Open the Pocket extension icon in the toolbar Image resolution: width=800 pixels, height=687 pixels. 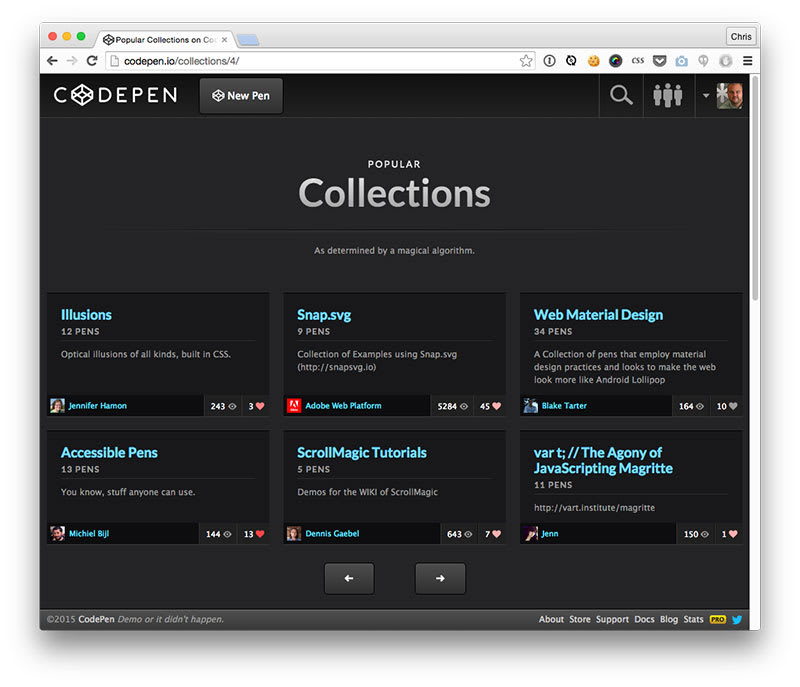660,60
